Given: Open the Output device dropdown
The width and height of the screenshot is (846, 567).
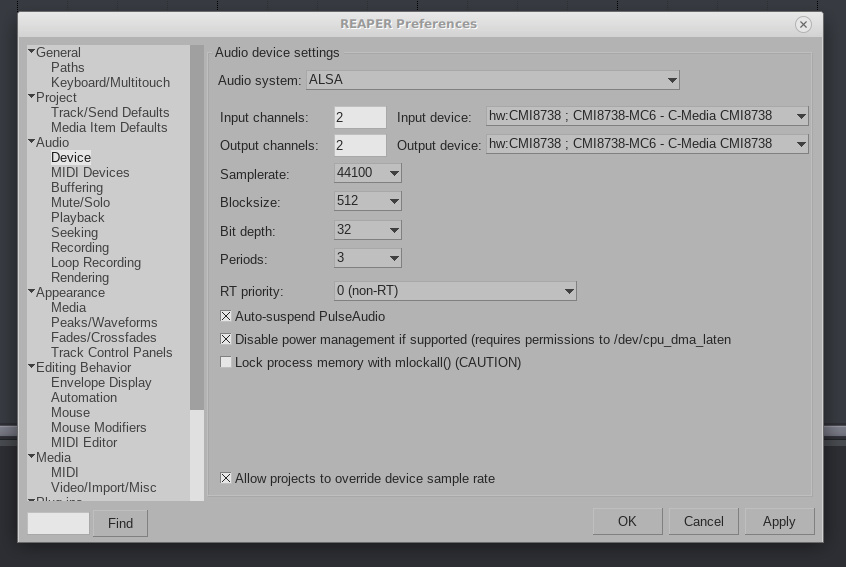Looking at the screenshot, I should (647, 144).
